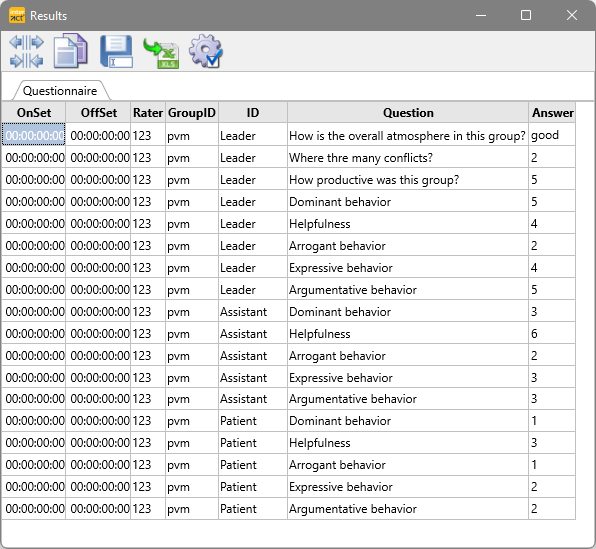Click 'pvm' GroupID in productive group row
596x549 pixels.
(x=192, y=179)
